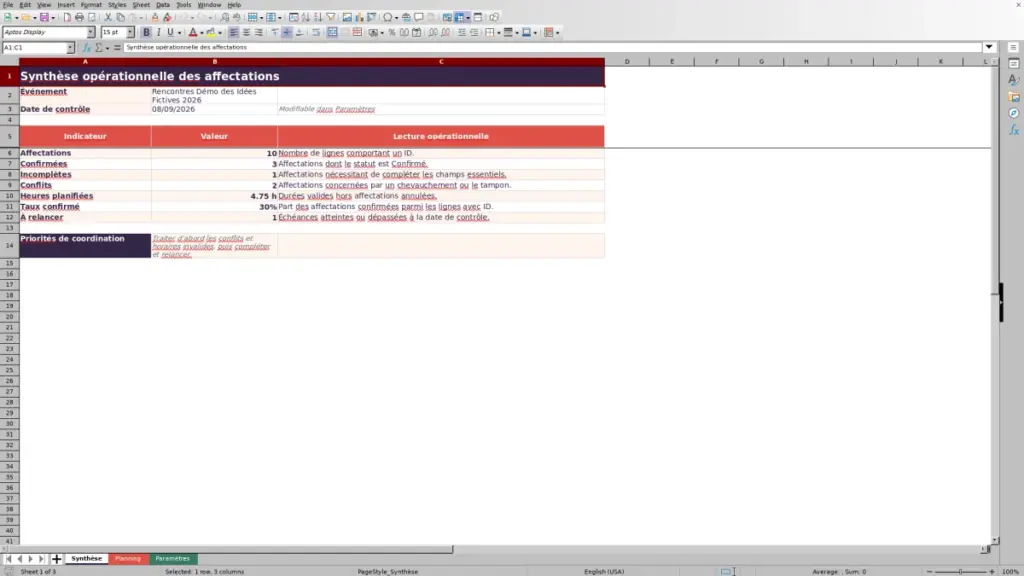1024x576 pixels.
Task: Open the Data menu
Action: click(163, 5)
